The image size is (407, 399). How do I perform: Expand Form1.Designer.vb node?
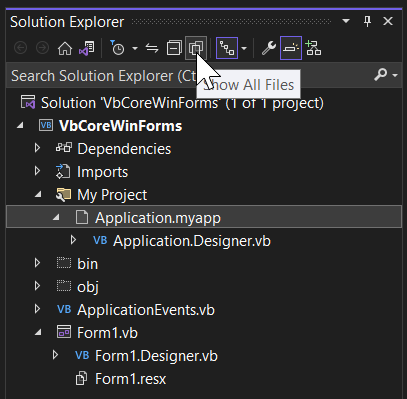55,355
